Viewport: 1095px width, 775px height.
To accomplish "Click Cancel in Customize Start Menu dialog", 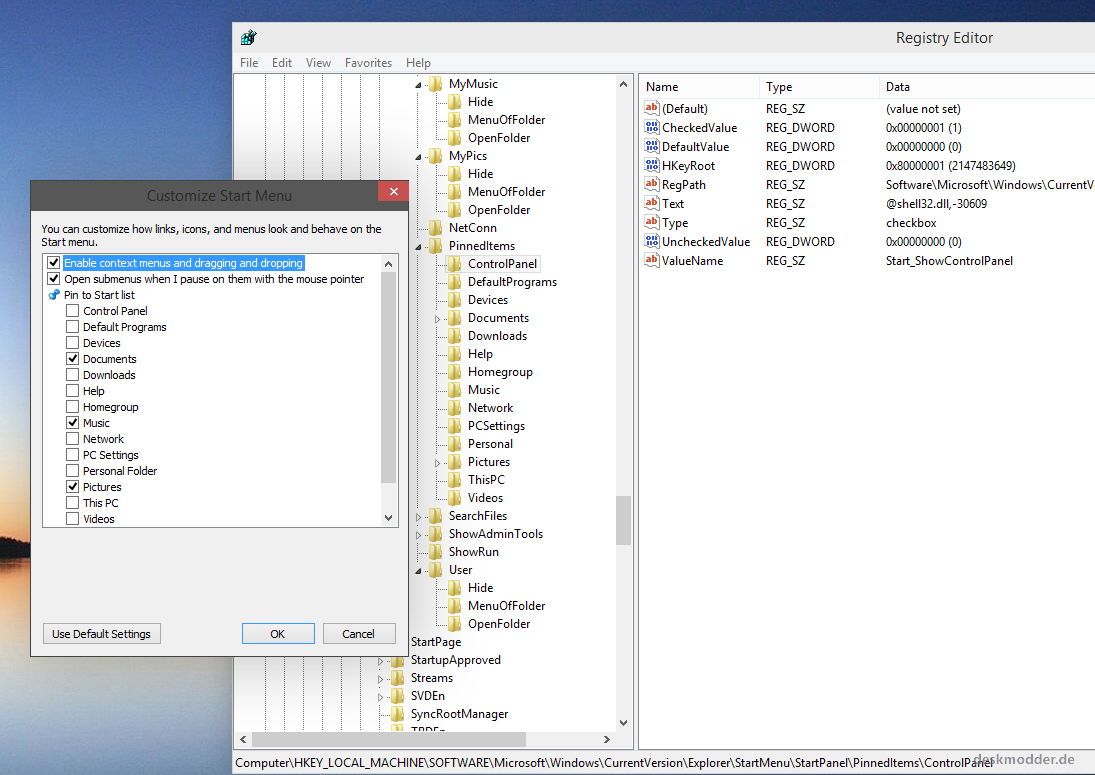I will point(359,633).
